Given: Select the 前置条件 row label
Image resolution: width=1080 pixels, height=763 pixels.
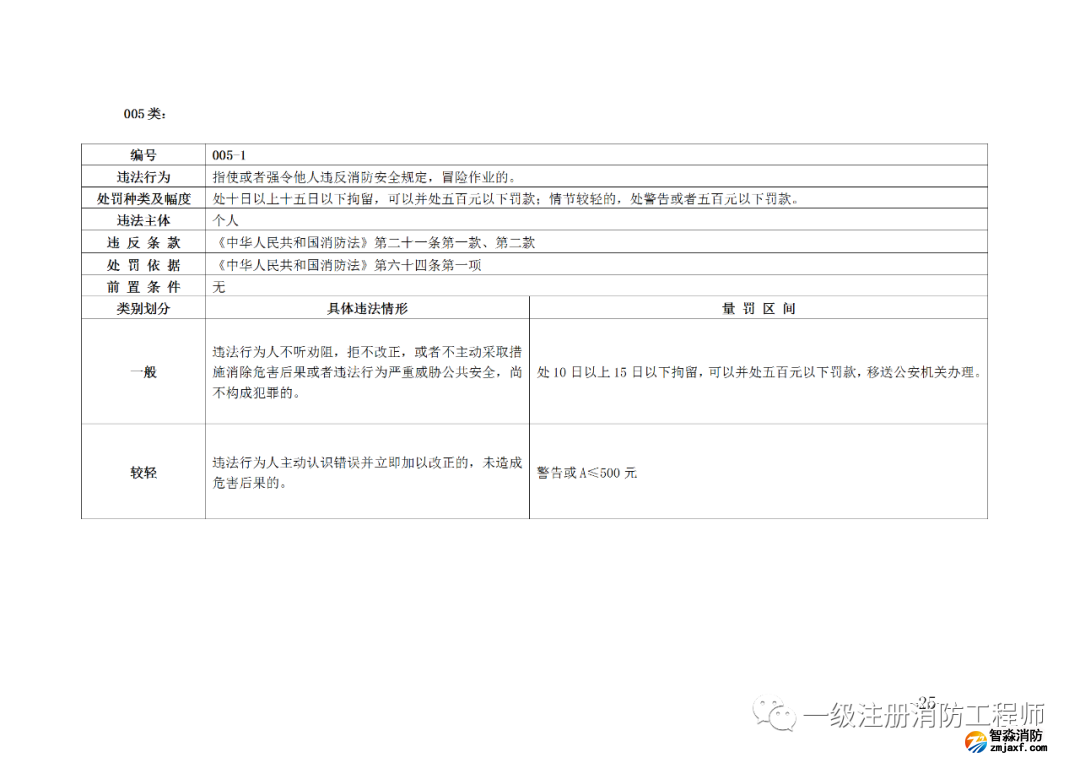Looking at the screenshot, I should pos(143,286).
